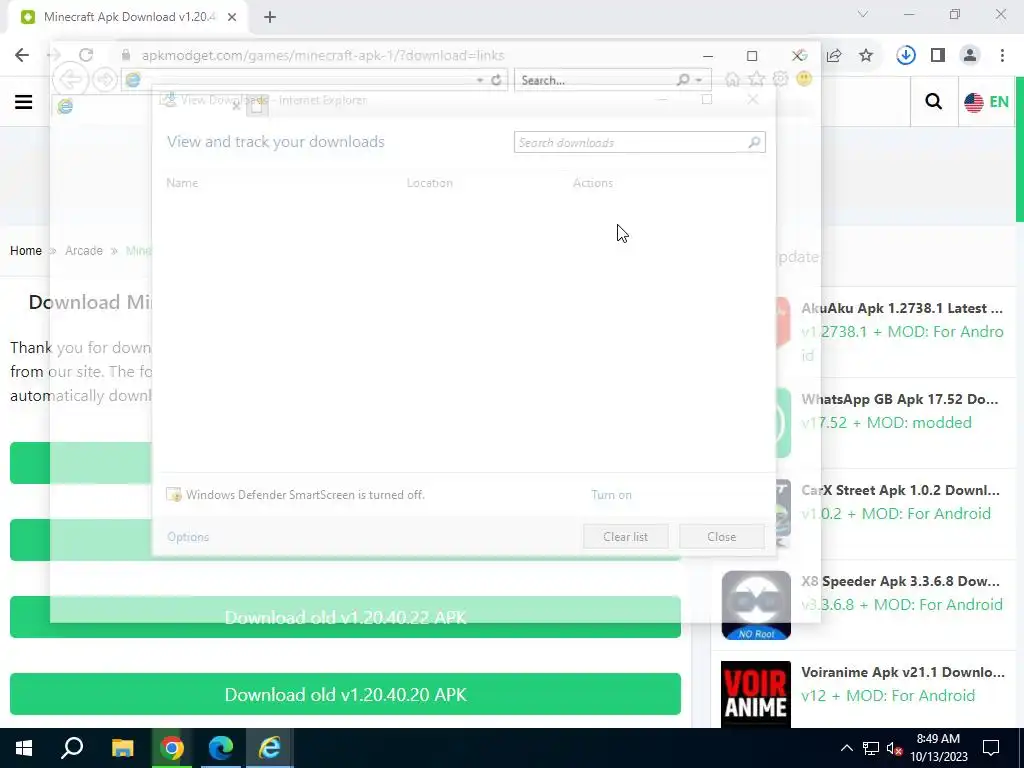Turn on Windows Defender SmartScreen

coord(611,495)
